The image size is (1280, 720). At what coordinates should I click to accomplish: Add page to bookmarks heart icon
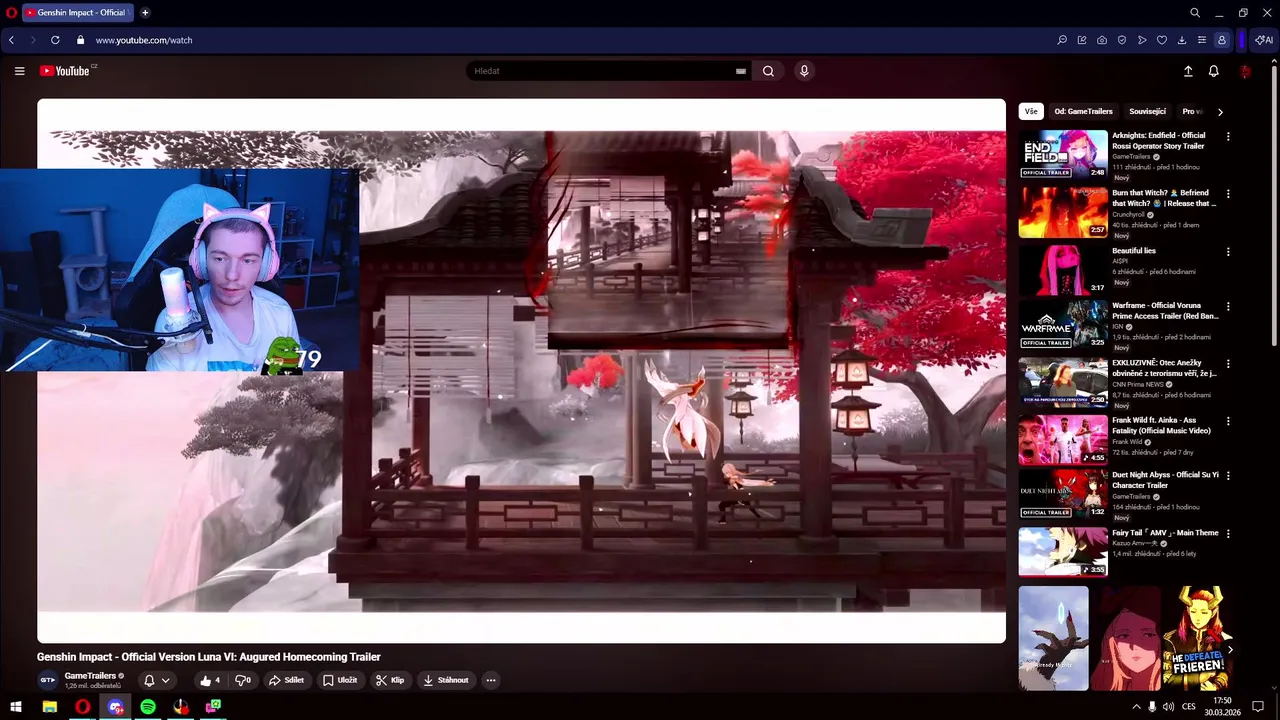click(1162, 40)
